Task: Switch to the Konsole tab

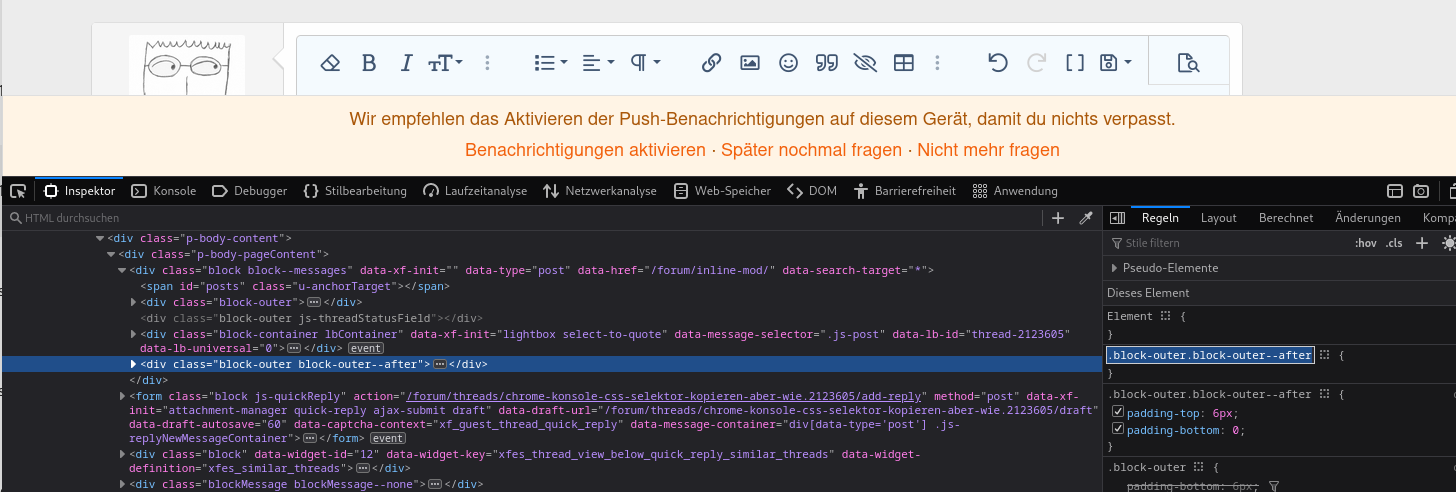Action: (x=164, y=191)
